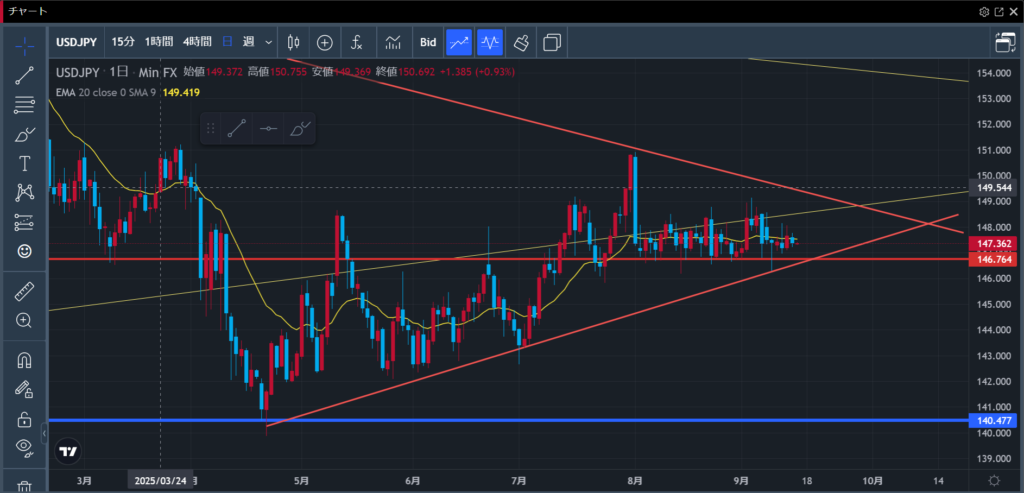Screen dimensions: 1024x493
Task: Activate the zoom in tool
Action: coord(24,320)
